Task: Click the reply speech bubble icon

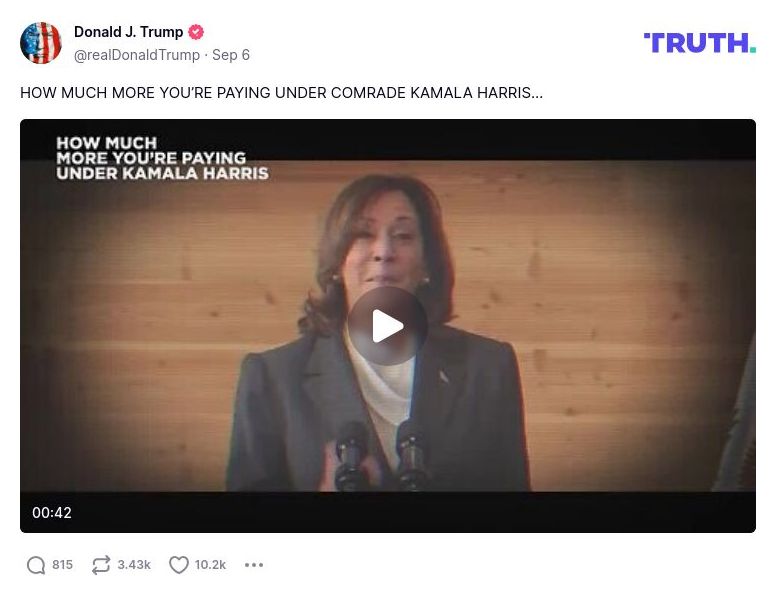Action: coord(36,565)
